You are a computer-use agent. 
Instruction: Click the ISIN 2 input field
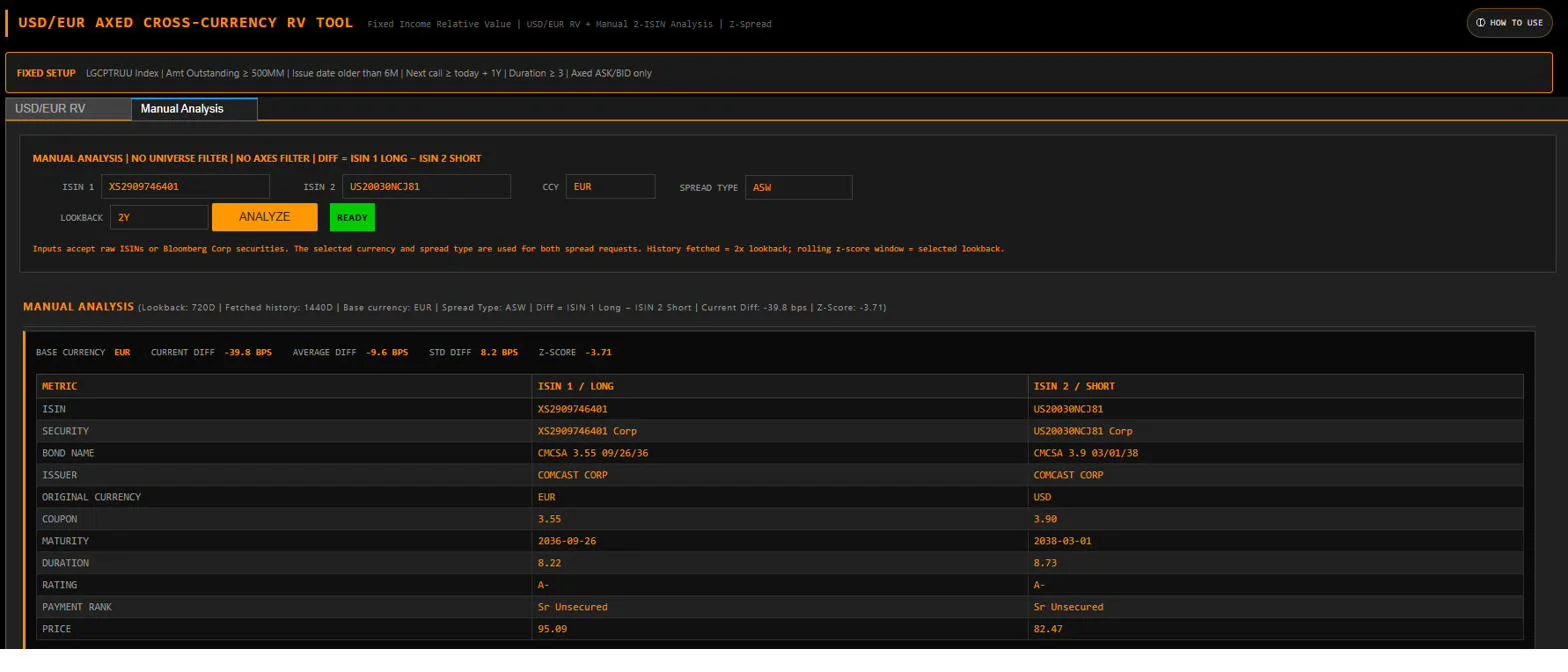(426, 187)
